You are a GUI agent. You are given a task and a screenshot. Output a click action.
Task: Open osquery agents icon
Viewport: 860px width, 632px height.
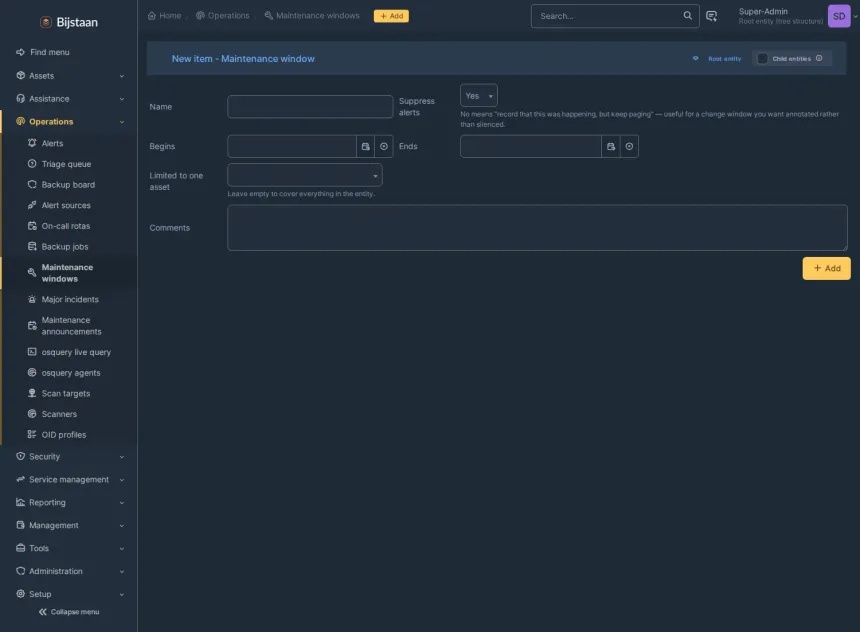point(32,372)
